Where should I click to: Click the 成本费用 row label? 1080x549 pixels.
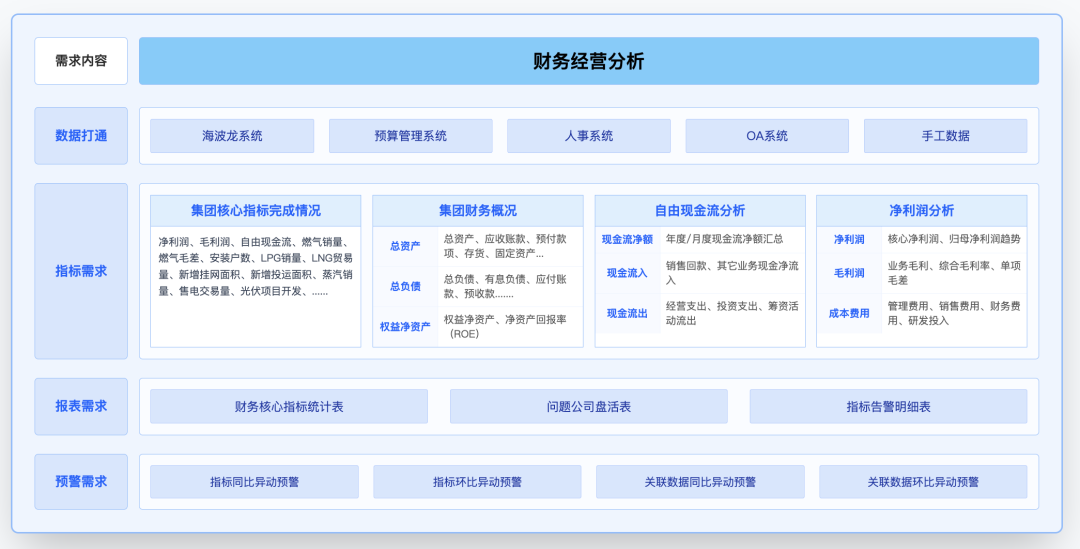point(849,313)
